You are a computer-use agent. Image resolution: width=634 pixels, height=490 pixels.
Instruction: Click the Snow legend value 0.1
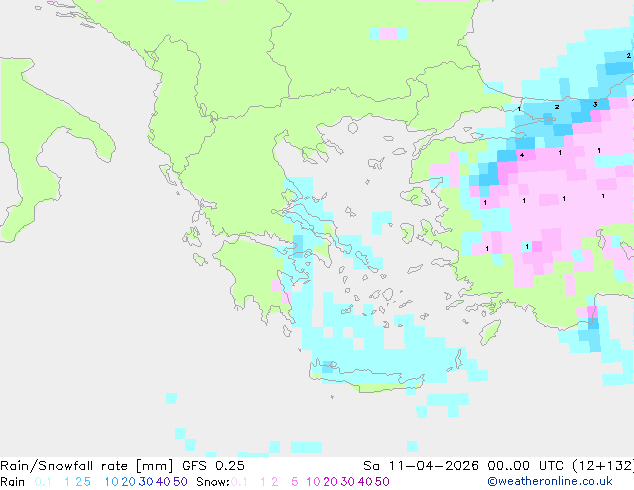239,482
